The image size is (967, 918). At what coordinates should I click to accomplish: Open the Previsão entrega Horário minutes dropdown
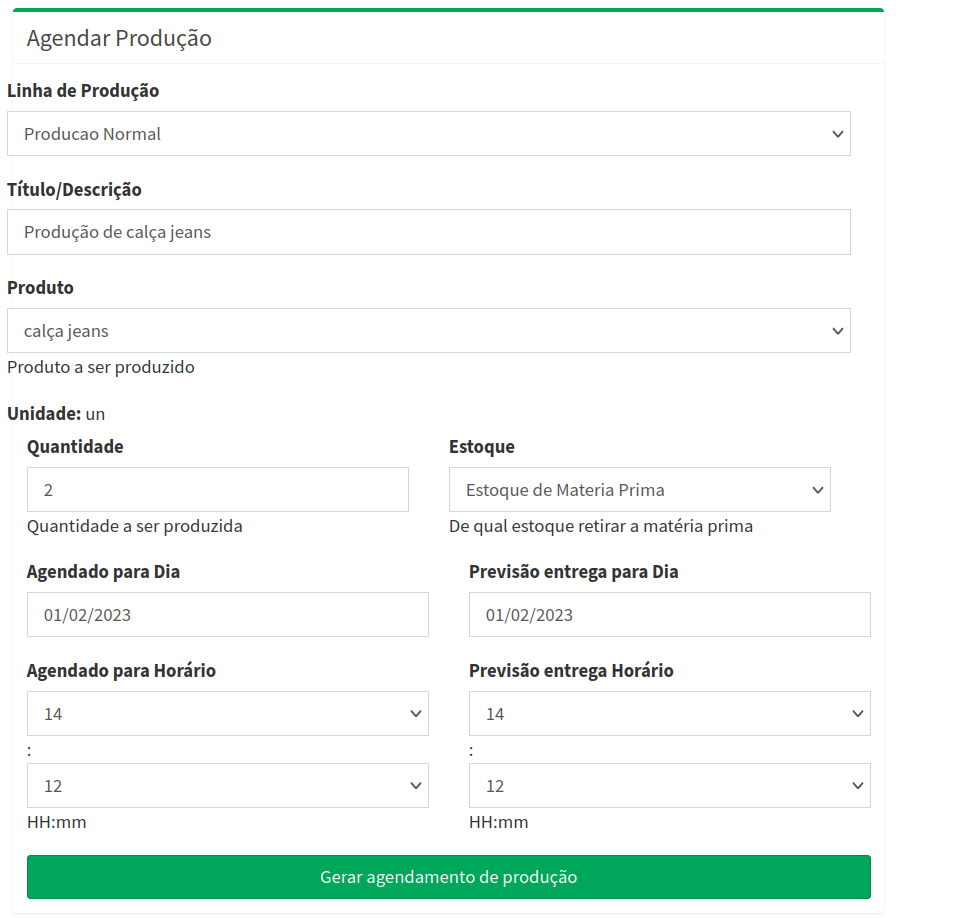click(669, 786)
